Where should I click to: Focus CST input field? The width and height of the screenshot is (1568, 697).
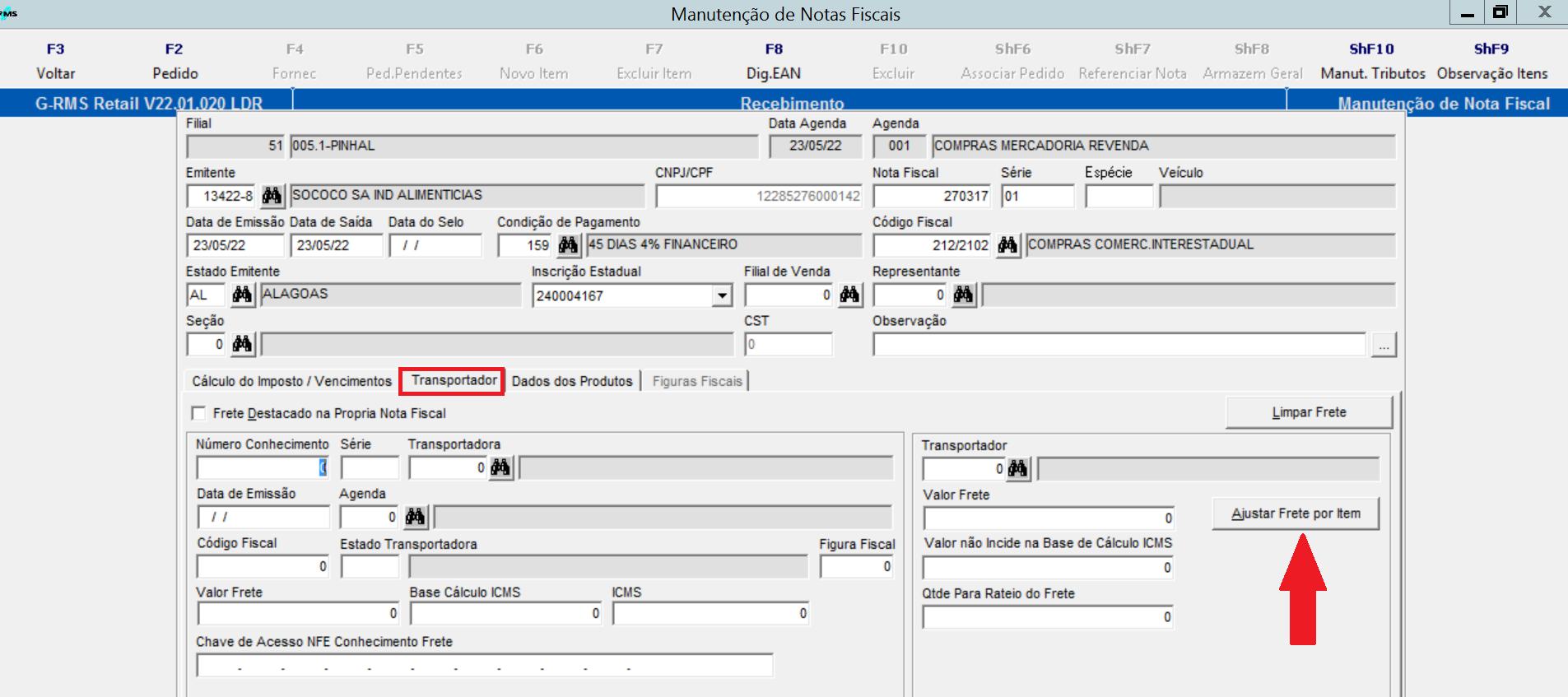pyautogui.click(x=789, y=345)
